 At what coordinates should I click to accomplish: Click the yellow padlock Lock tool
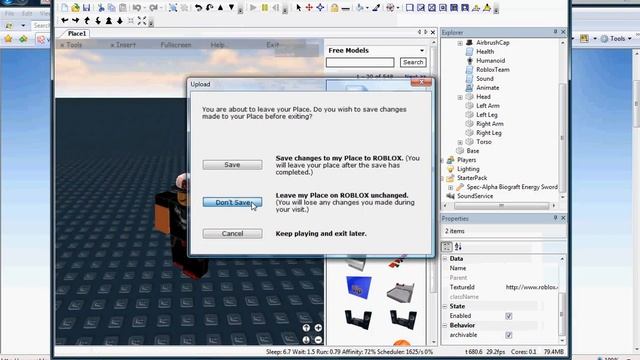334,7
